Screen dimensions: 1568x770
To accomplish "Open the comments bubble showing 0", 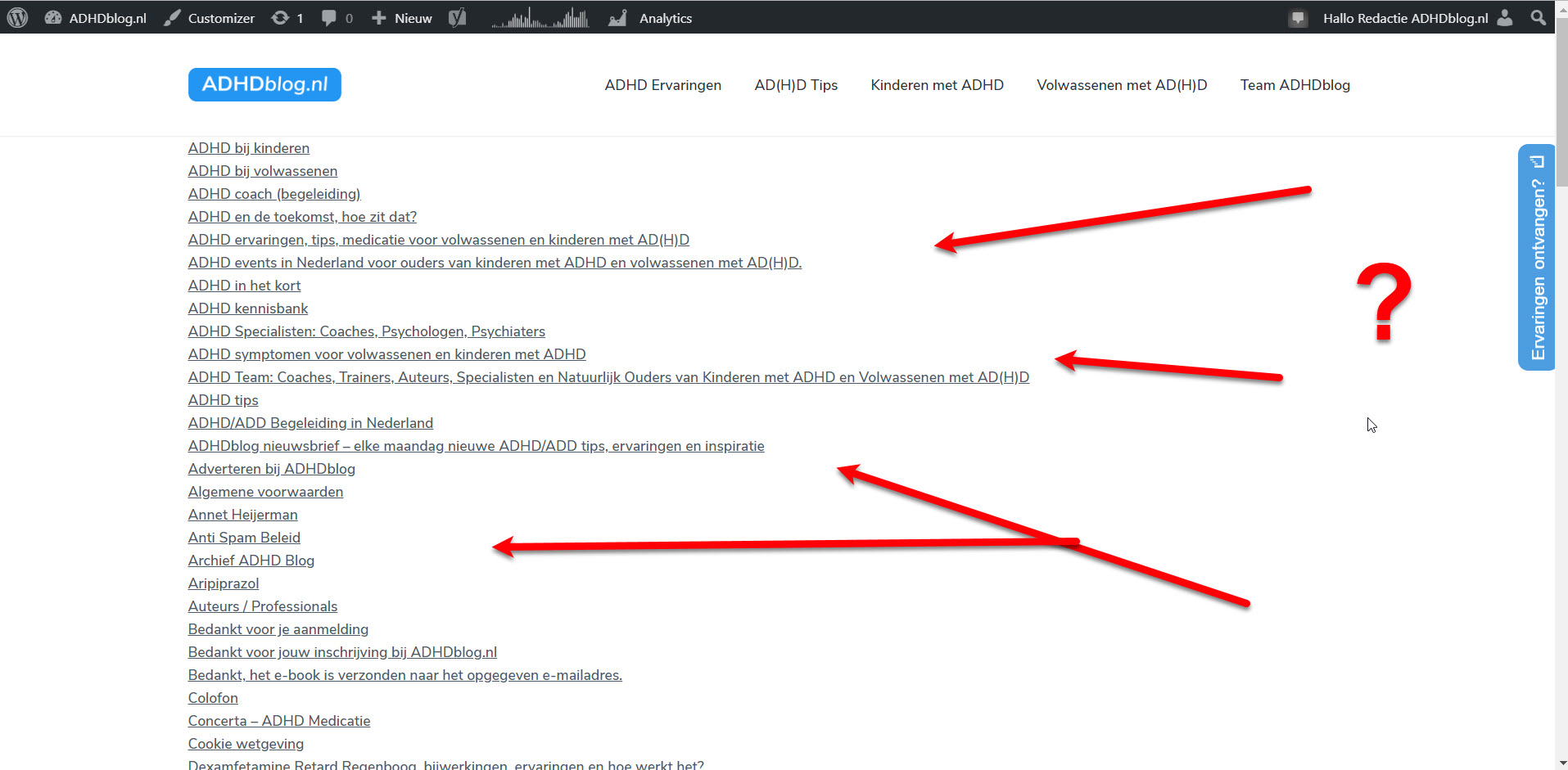I will tap(337, 17).
